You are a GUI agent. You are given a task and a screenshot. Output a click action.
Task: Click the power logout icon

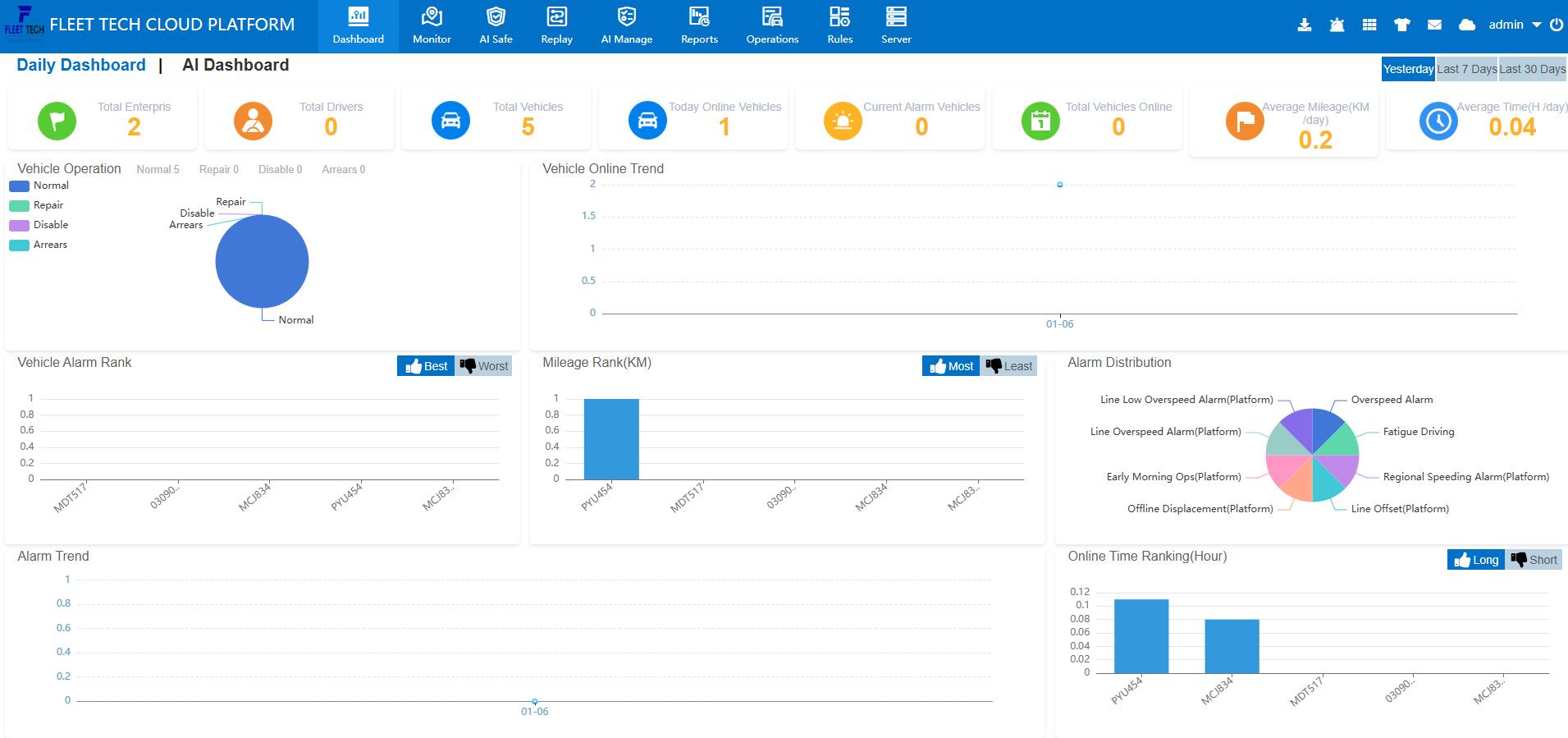tap(1556, 25)
